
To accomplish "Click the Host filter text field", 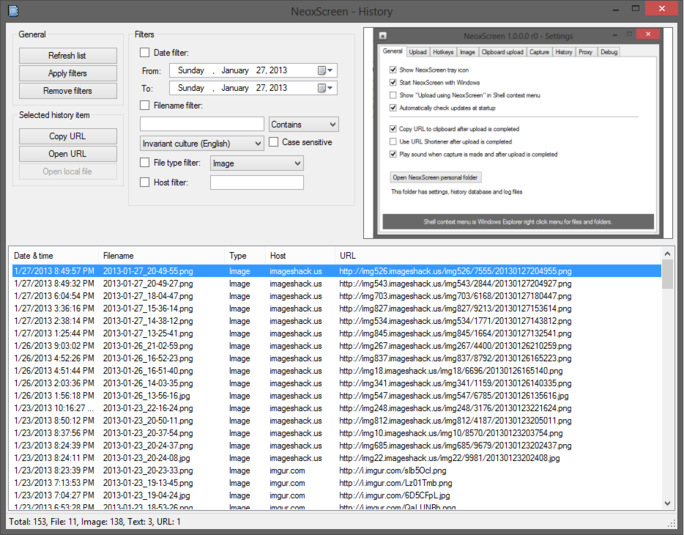I will pos(256,182).
